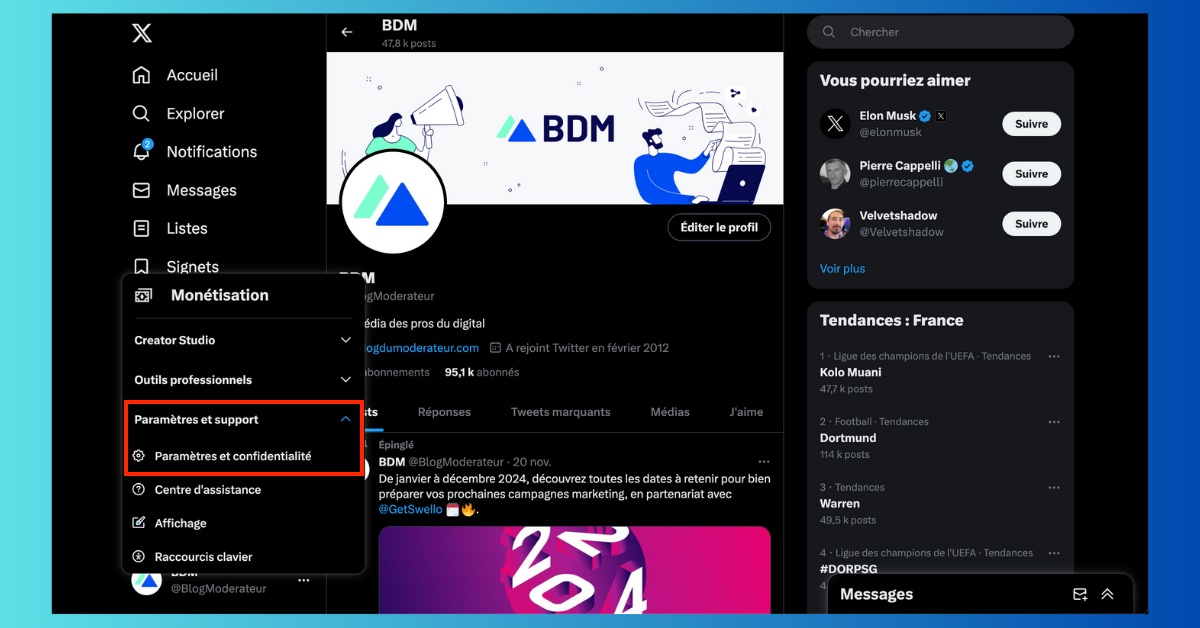Open the Explorer search icon in sidebar
The width and height of the screenshot is (1200, 628).
pos(142,113)
